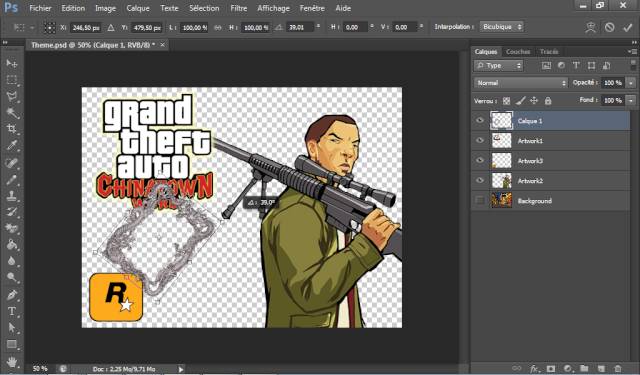Image resolution: width=640 pixels, height=375 pixels.
Task: Select the Crop tool
Action: (12, 129)
